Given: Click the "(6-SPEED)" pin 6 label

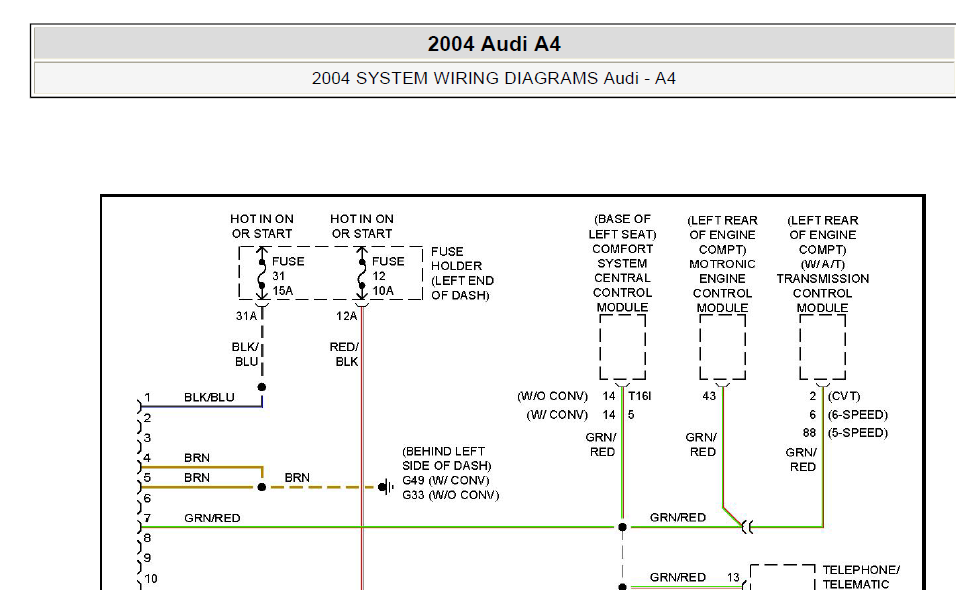Looking at the screenshot, I should click(857, 415).
